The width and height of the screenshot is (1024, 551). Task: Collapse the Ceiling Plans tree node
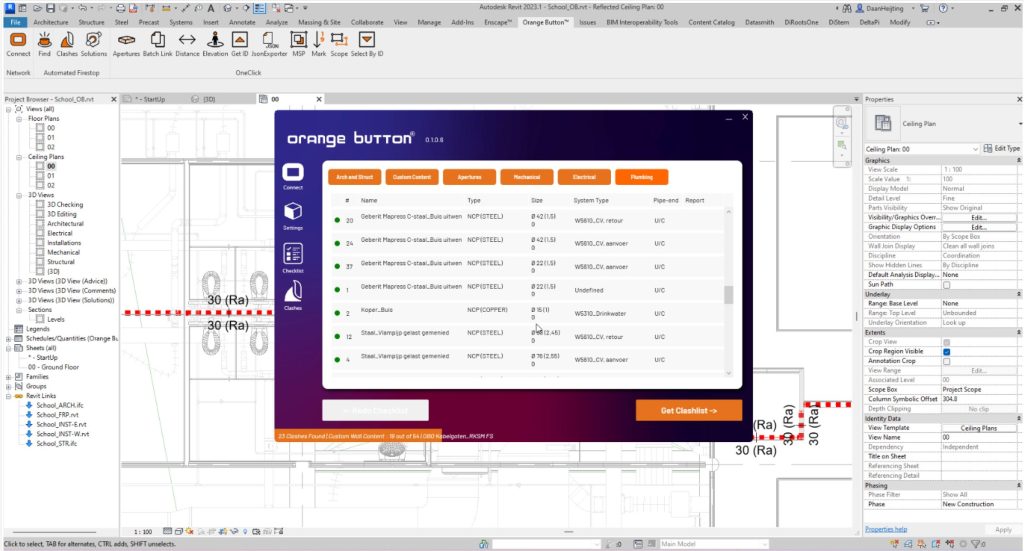(x=19, y=157)
